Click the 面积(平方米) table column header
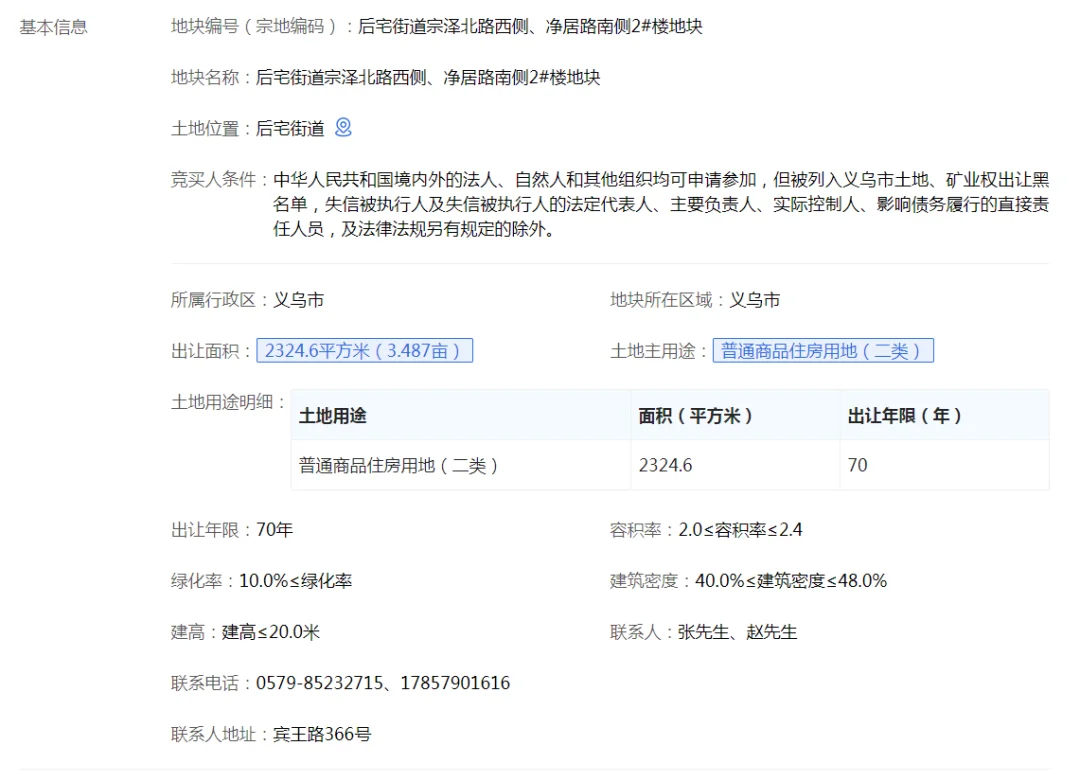 tap(735, 415)
